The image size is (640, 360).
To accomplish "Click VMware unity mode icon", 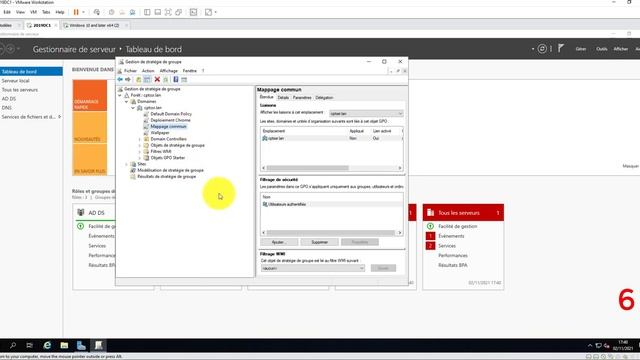I will pyautogui.click(x=178, y=12).
